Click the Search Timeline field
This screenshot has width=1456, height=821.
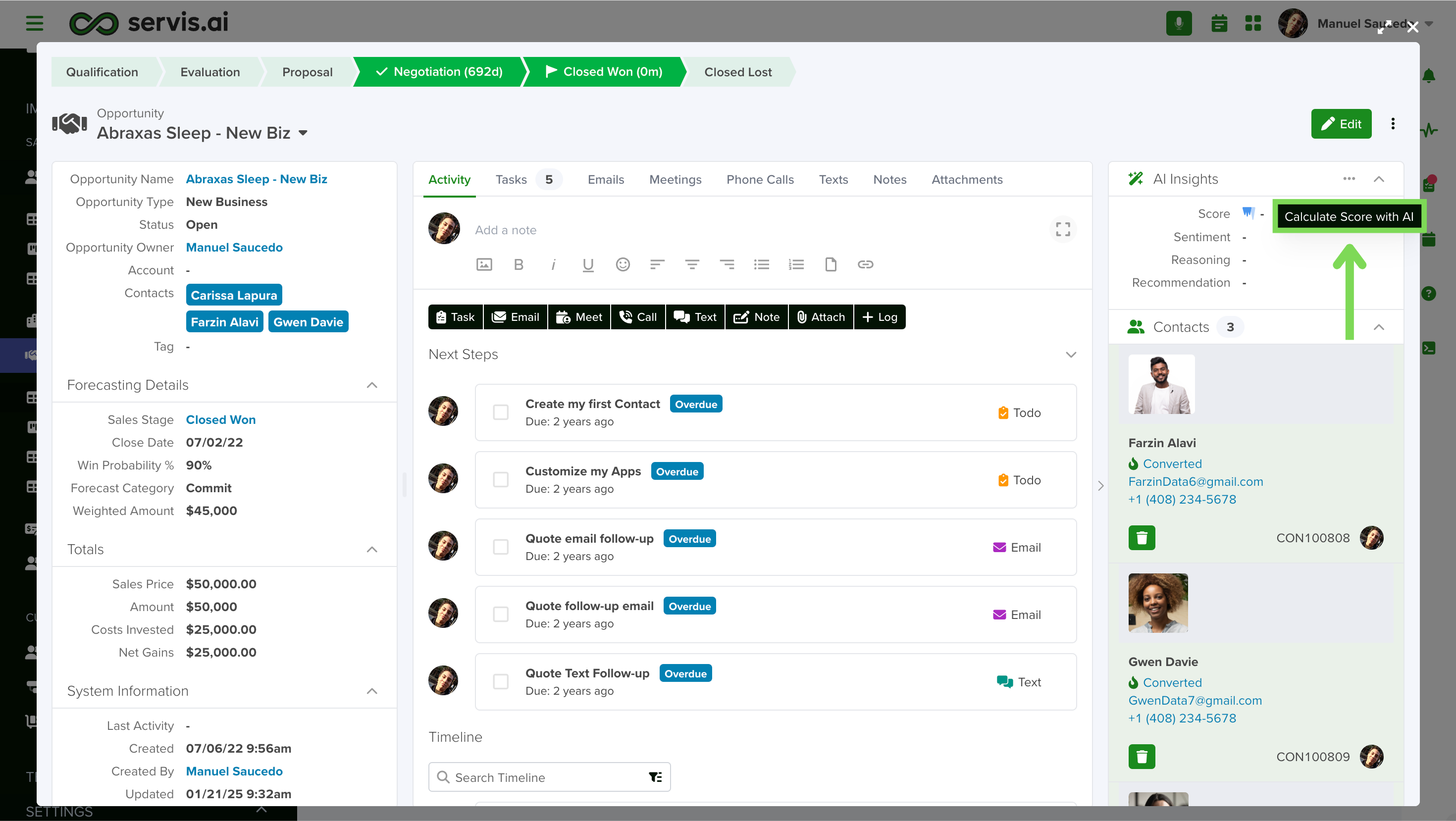[x=549, y=777]
